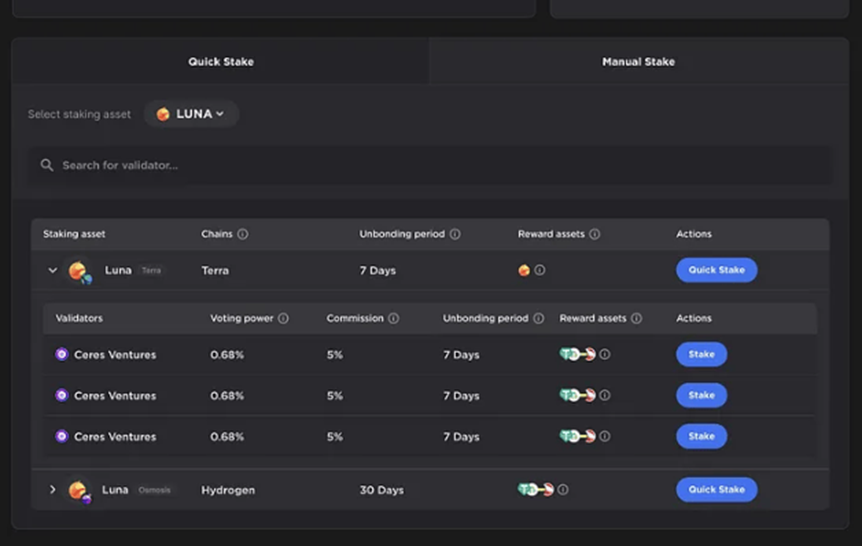Click the search magnifier icon
The width and height of the screenshot is (862, 546).
47,165
